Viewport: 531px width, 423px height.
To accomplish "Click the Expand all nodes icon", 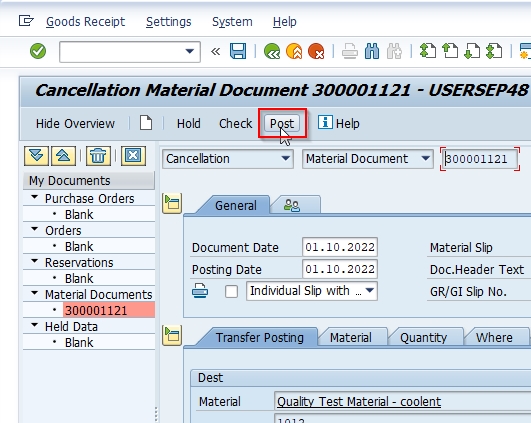I will point(36,156).
